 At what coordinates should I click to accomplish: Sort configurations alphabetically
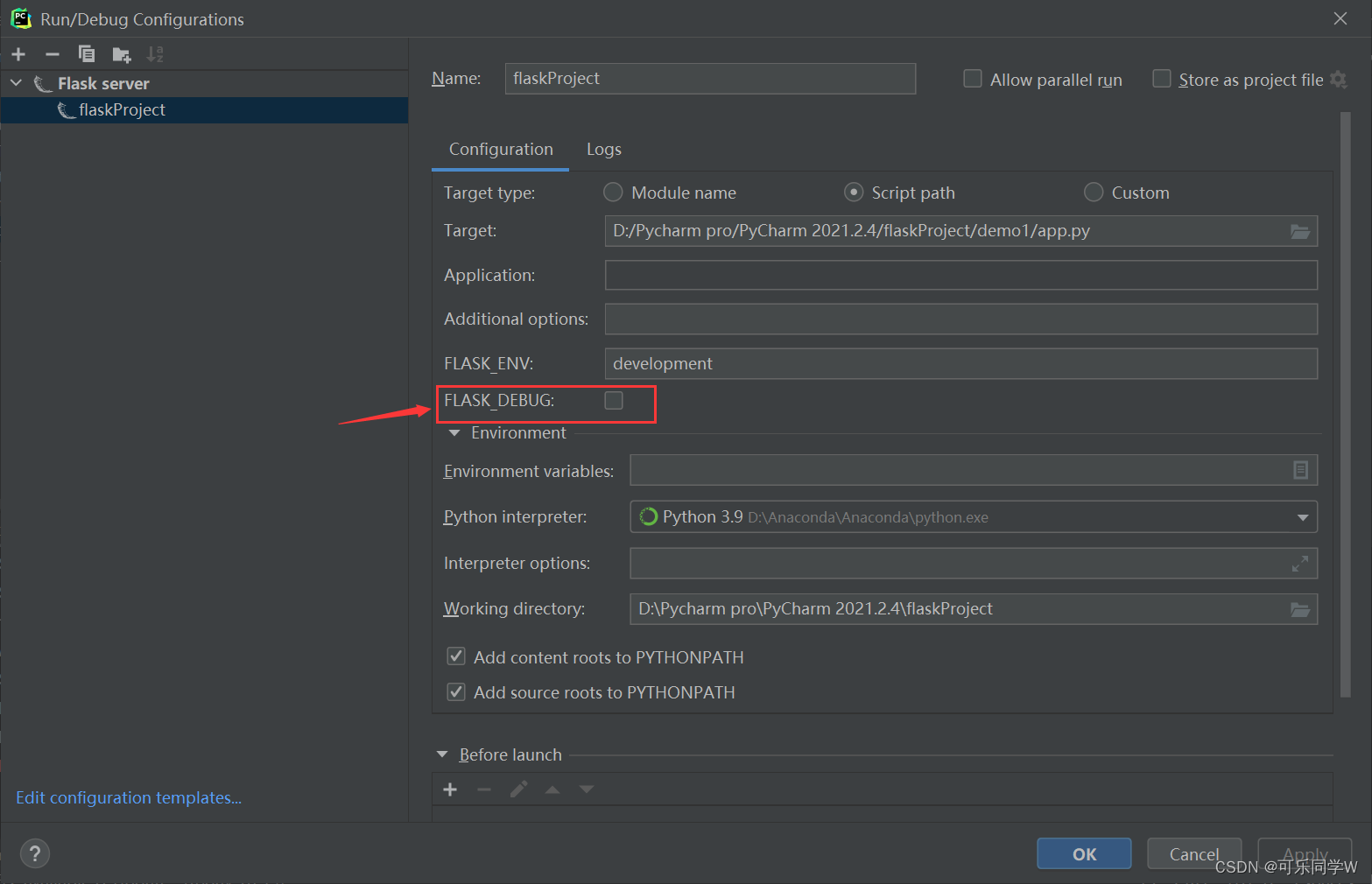pyautogui.click(x=155, y=54)
